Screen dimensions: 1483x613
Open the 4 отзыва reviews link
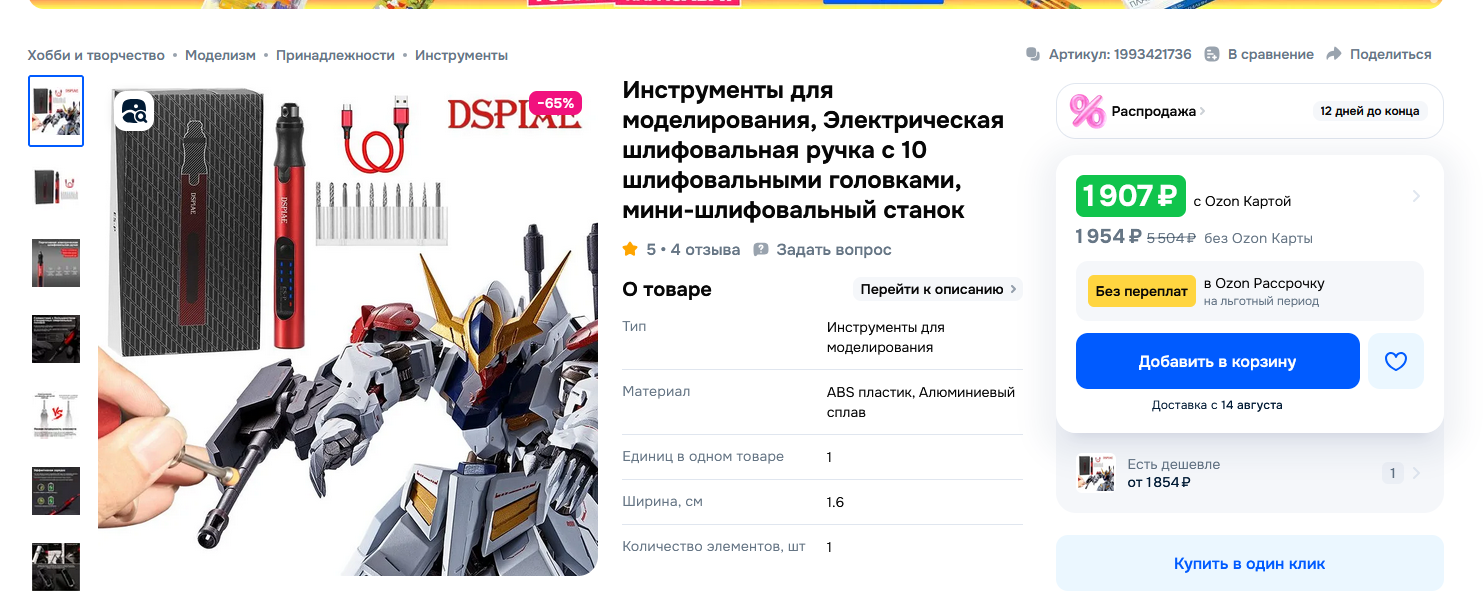click(706, 249)
